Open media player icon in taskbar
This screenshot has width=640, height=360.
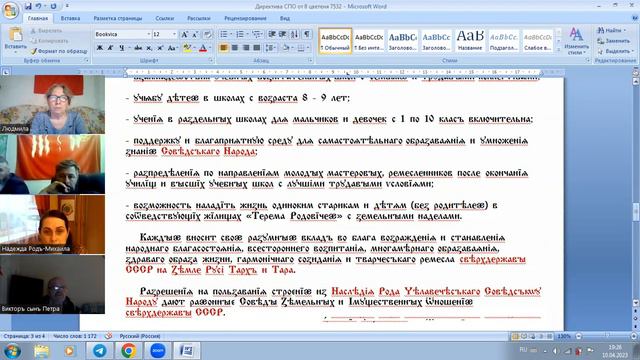pyautogui.click(x=69, y=351)
